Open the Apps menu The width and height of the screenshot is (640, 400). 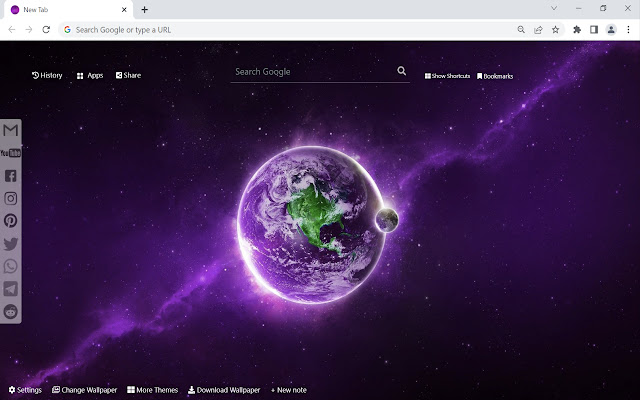tap(90, 76)
